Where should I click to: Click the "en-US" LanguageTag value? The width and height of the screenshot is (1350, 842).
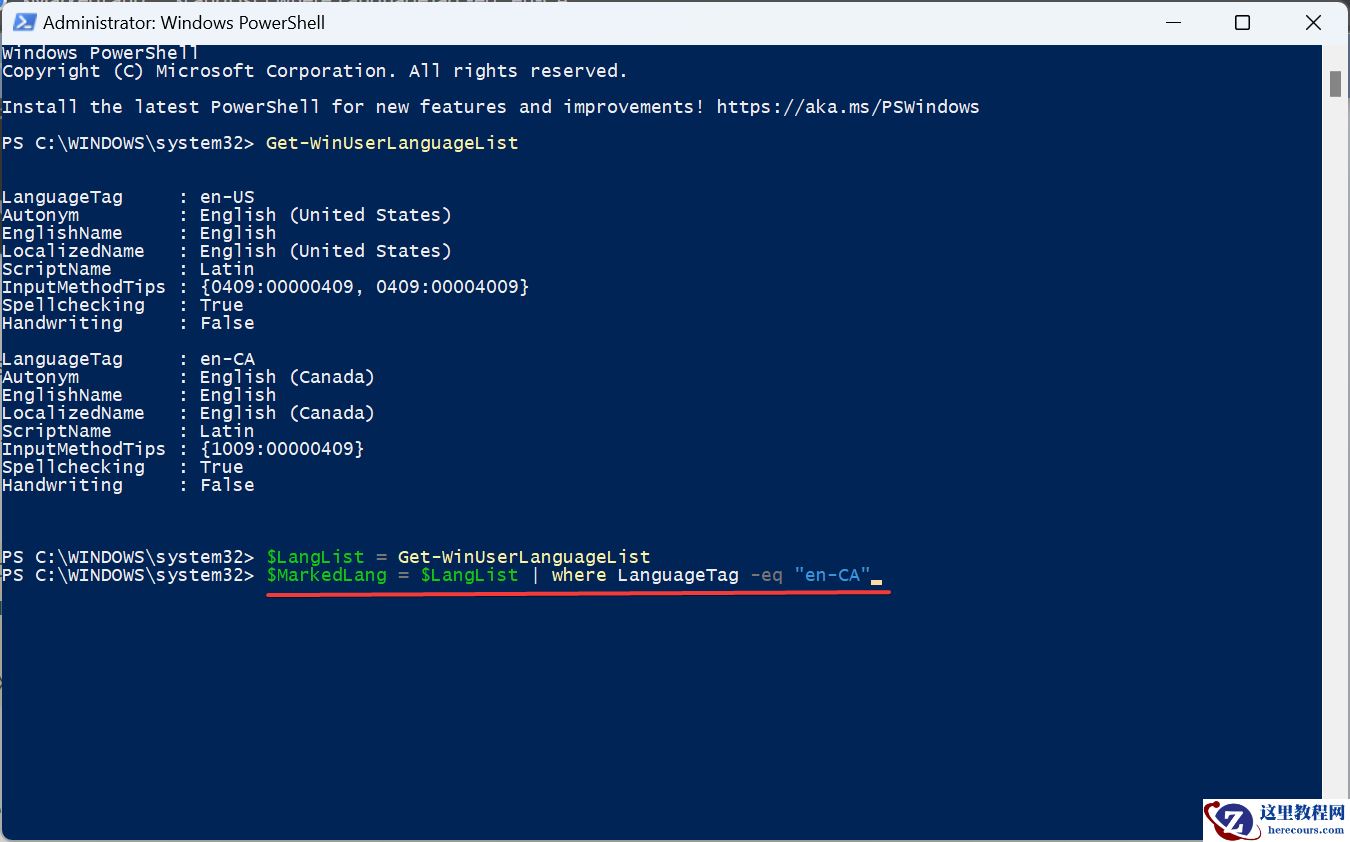227,197
